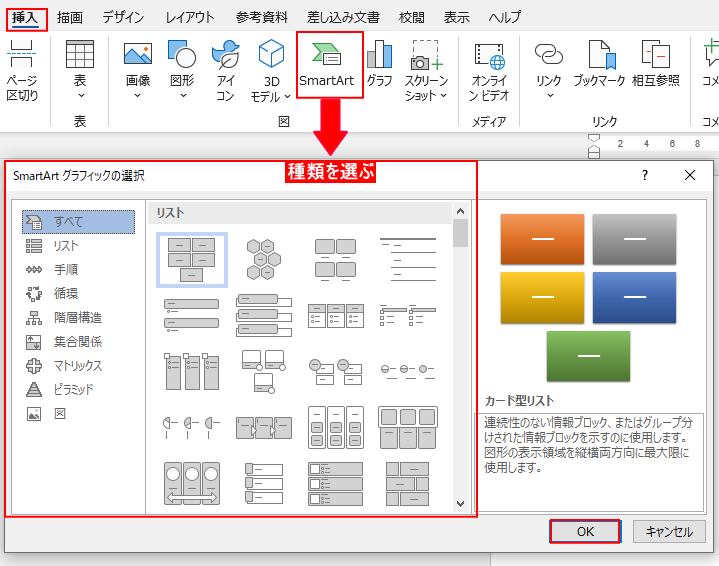Open the 3Dモデル dropdown arrow
The width and height of the screenshot is (719, 566).
coord(288,96)
